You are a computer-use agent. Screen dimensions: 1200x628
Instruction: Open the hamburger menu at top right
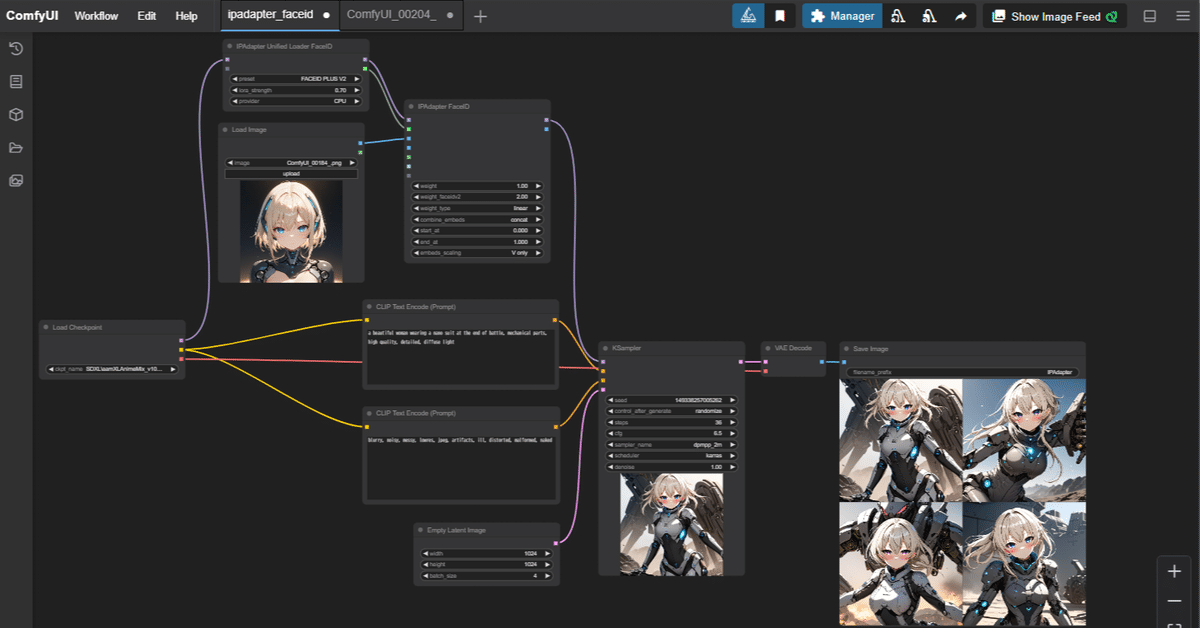(1182, 15)
